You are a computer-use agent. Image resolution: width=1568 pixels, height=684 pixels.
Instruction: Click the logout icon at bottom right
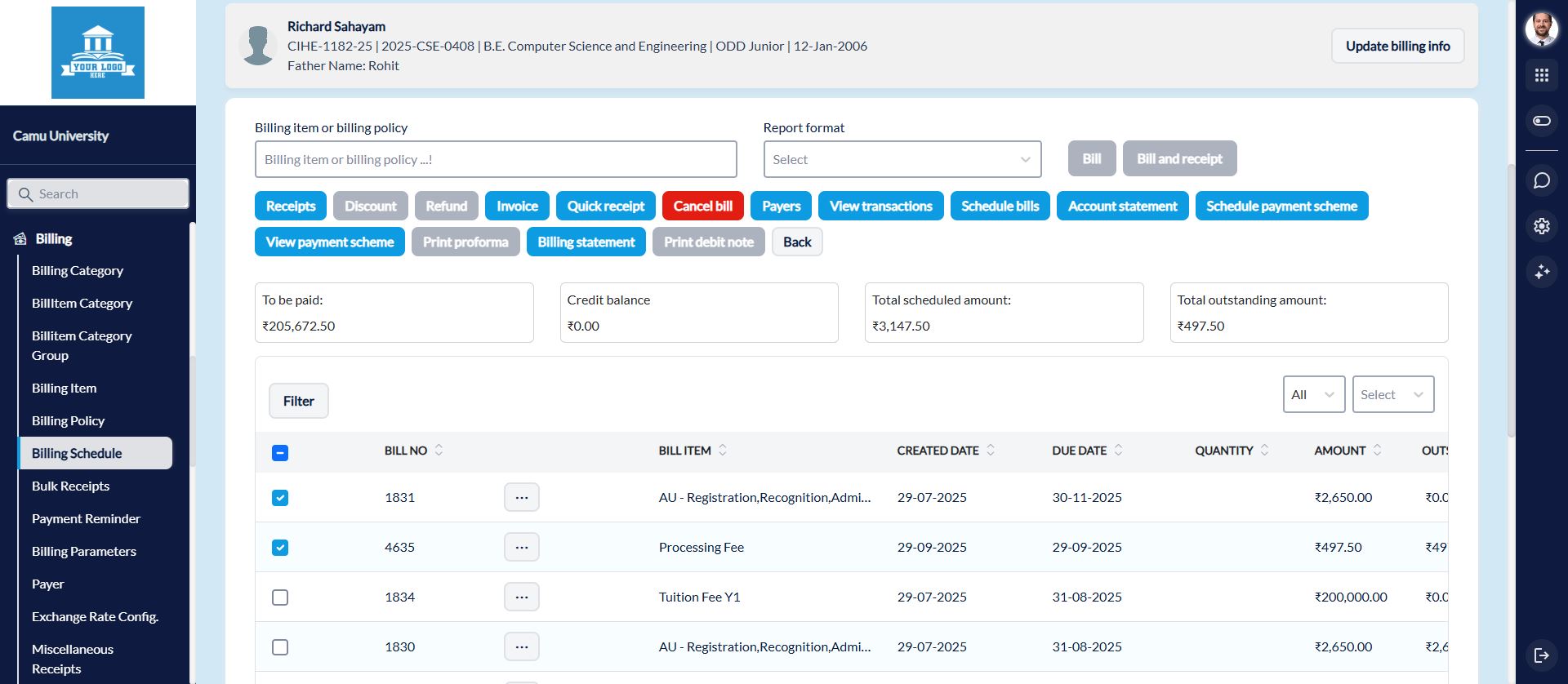(x=1541, y=655)
